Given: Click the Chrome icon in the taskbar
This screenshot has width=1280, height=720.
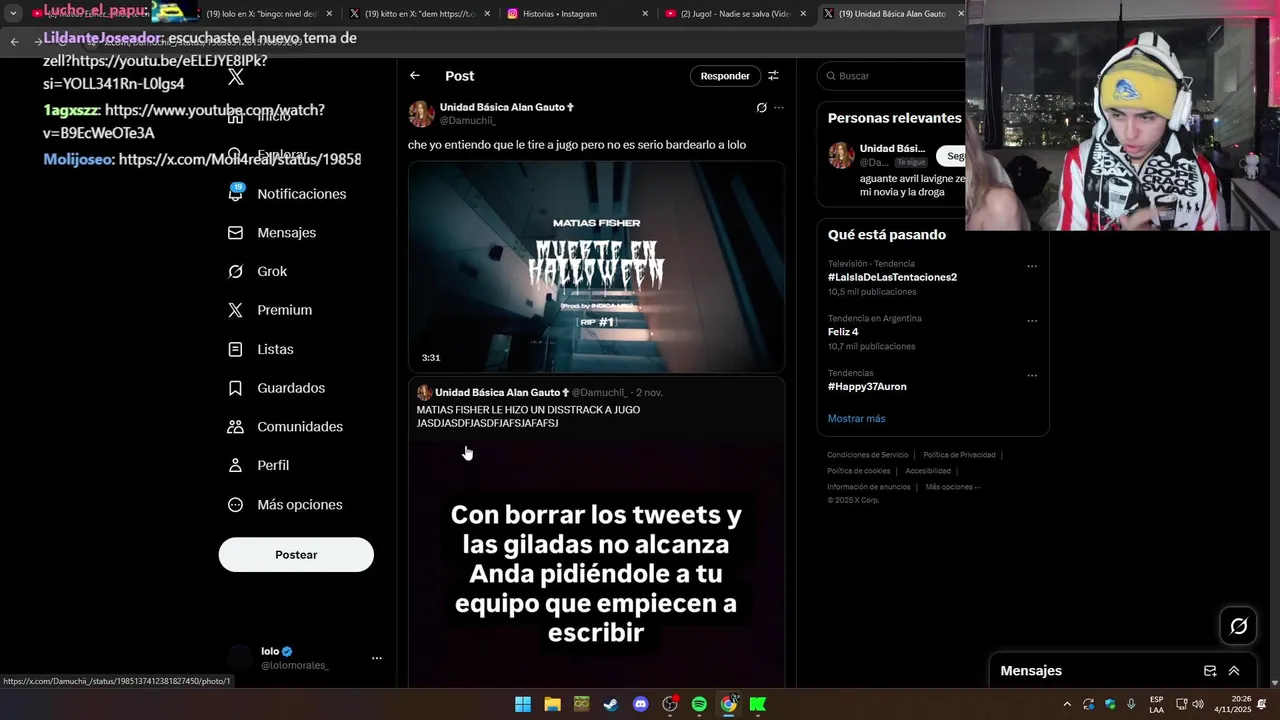Looking at the screenshot, I should click(729, 704).
